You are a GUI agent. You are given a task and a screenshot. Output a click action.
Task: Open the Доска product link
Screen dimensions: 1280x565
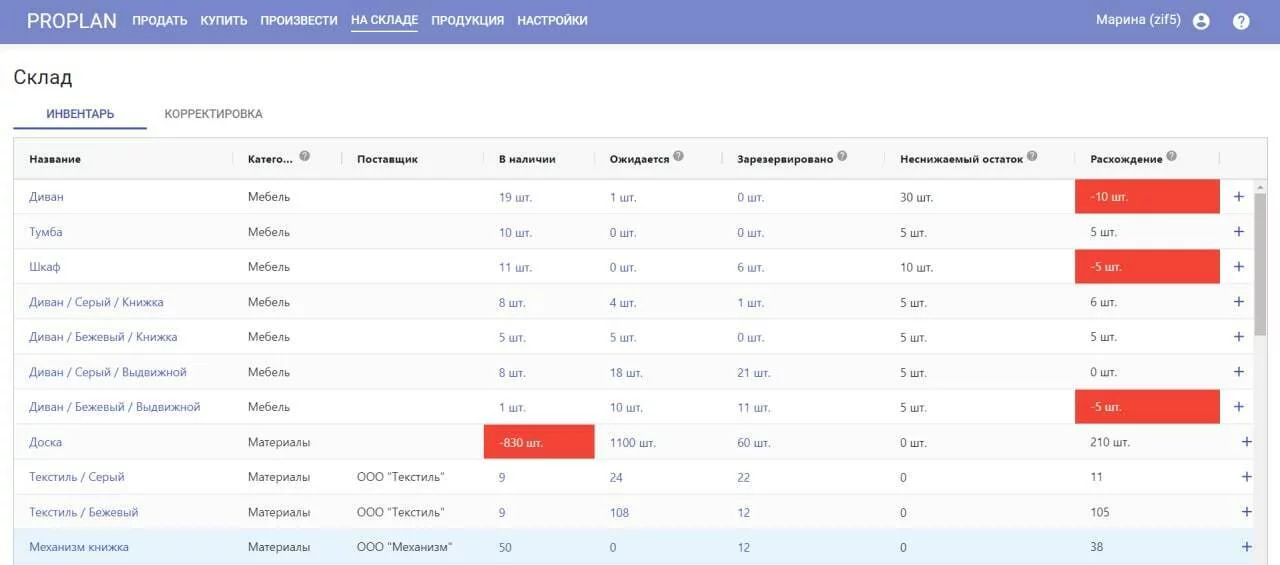[x=46, y=442]
